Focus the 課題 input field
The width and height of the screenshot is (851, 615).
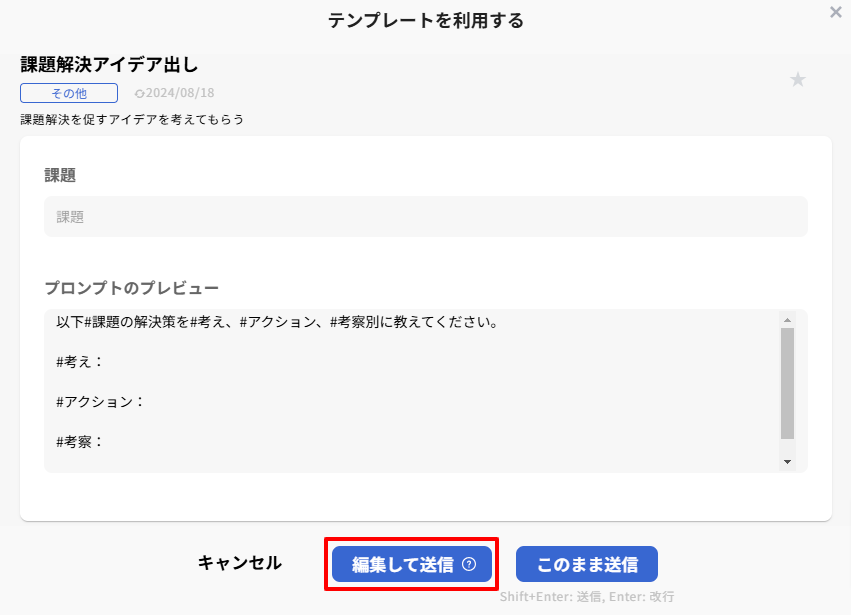pyautogui.click(x=425, y=216)
